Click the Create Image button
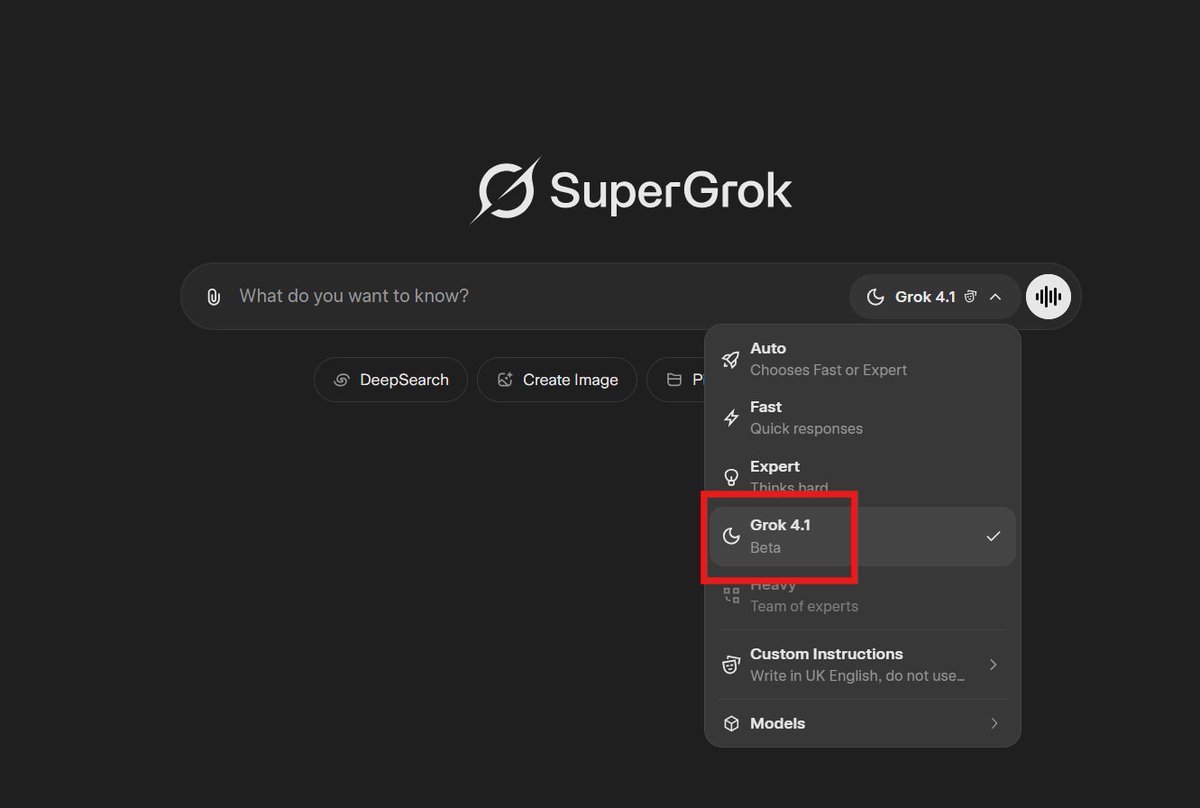Image resolution: width=1200 pixels, height=808 pixels. pos(557,380)
